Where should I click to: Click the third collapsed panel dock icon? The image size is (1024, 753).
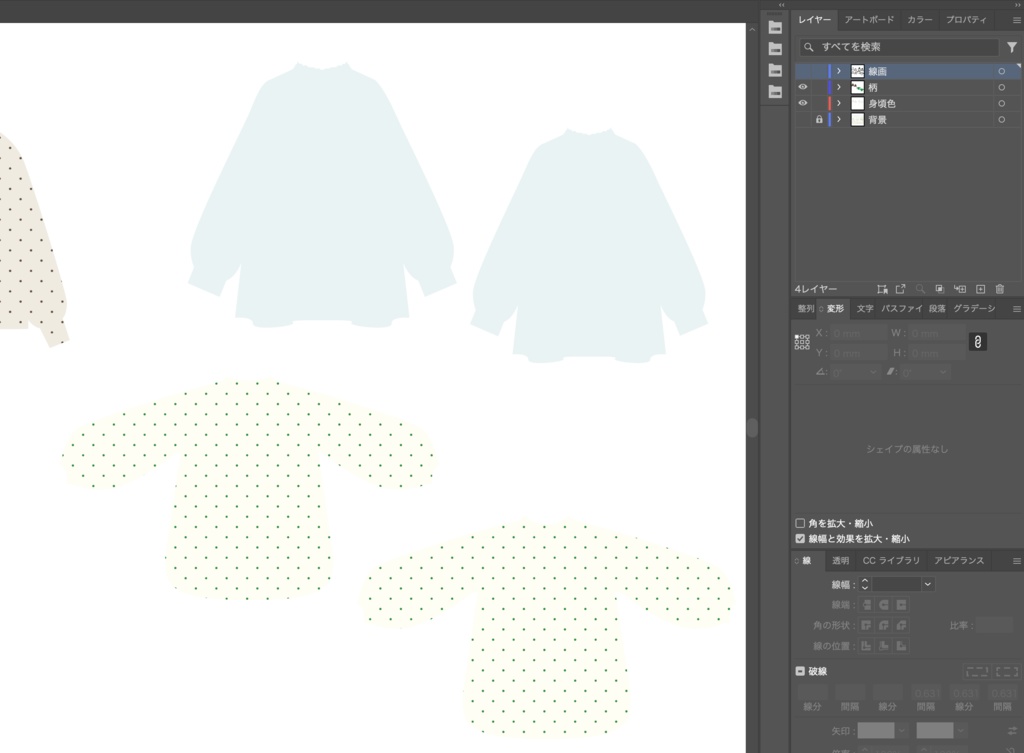tap(775, 71)
